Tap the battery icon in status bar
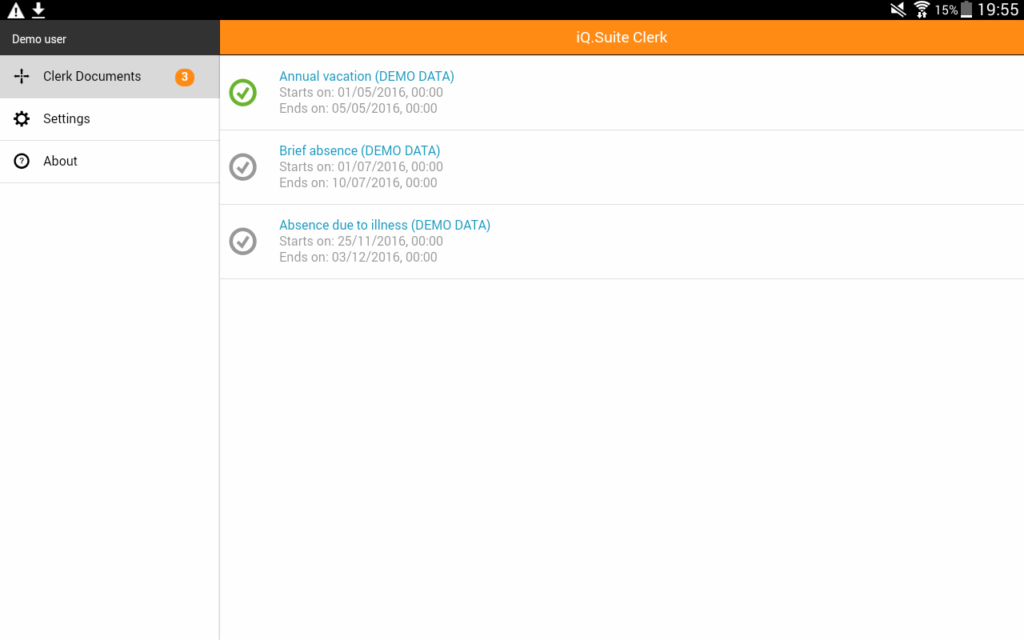This screenshot has height=640, width=1024. [966, 10]
